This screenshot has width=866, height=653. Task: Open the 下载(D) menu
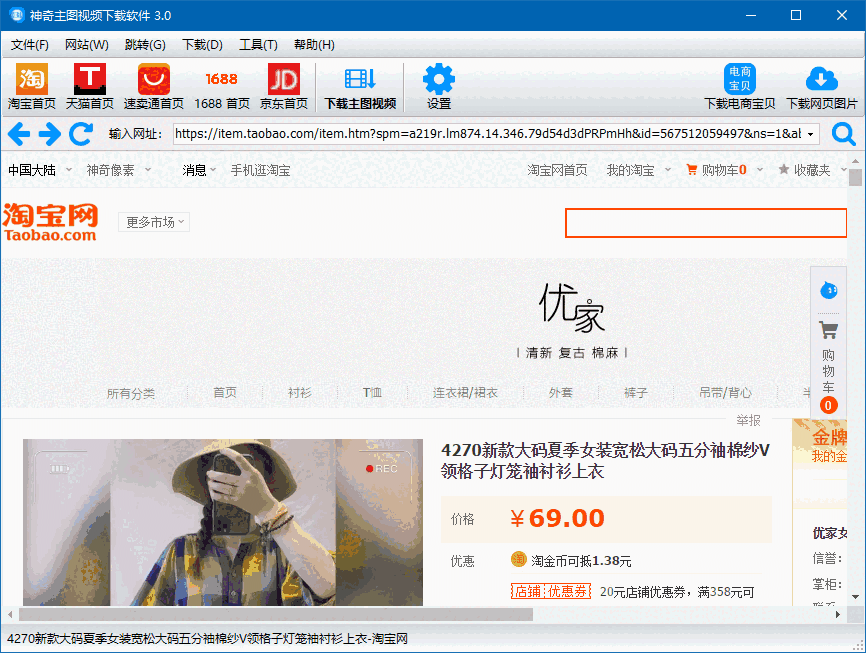(x=201, y=44)
